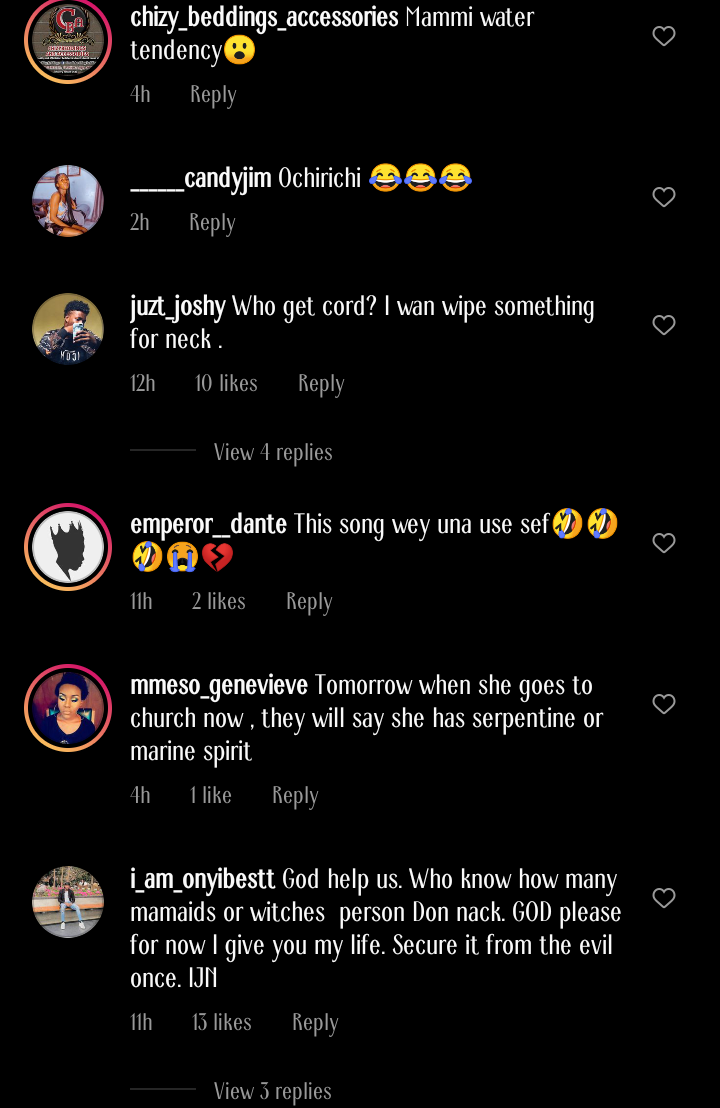Open _____candyjim's profile photo
Image resolution: width=720 pixels, height=1108 pixels.
click(x=68, y=201)
